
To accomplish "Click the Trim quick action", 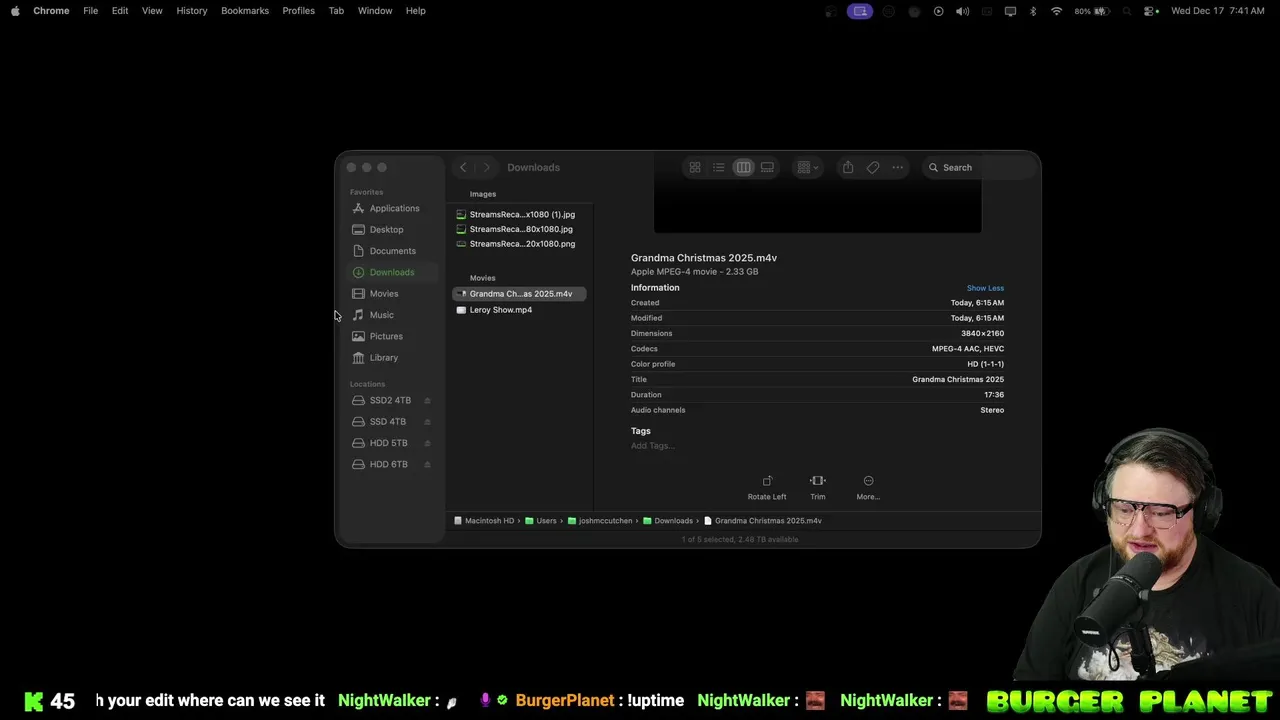I will click(818, 488).
